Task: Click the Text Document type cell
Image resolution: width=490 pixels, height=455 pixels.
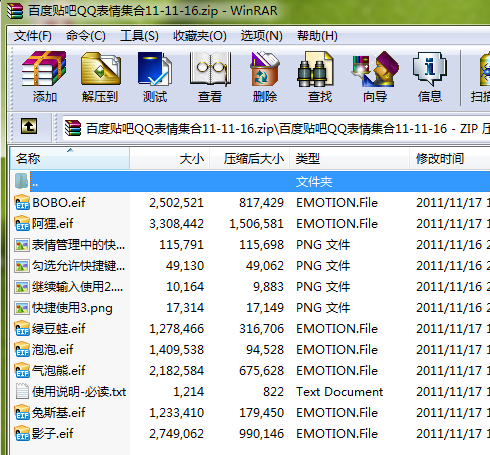Action: click(340, 392)
